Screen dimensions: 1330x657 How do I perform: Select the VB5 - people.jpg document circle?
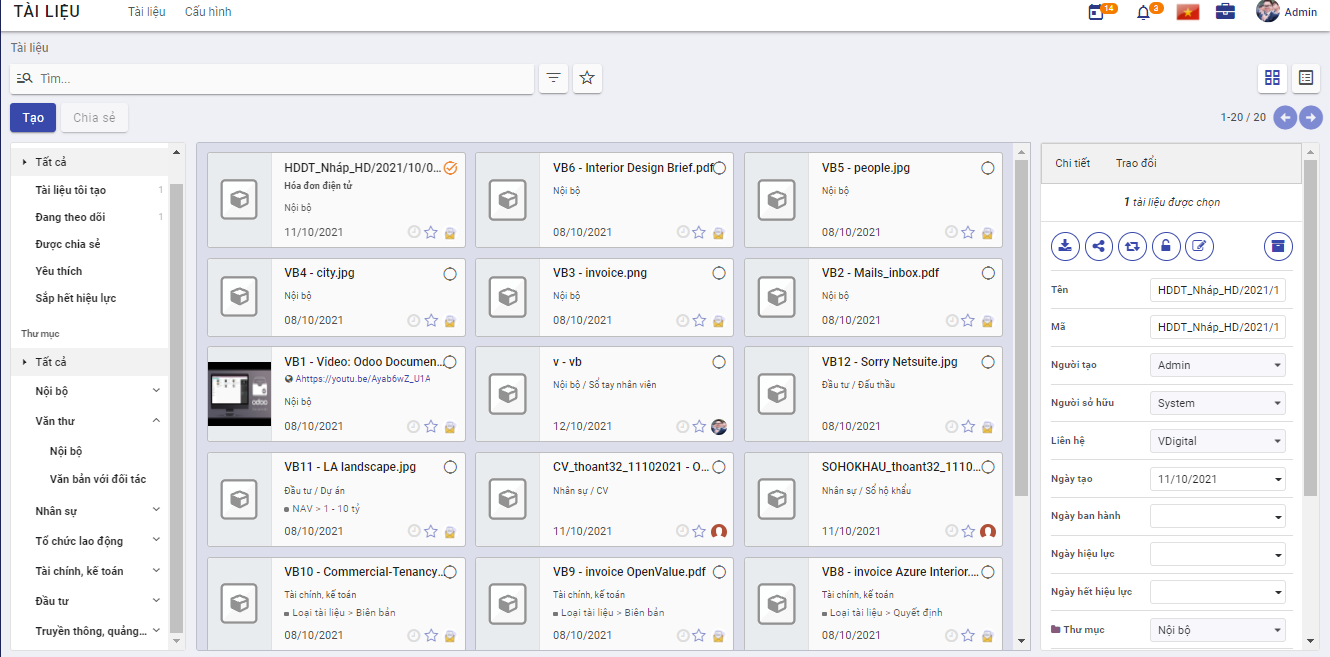pos(988,168)
